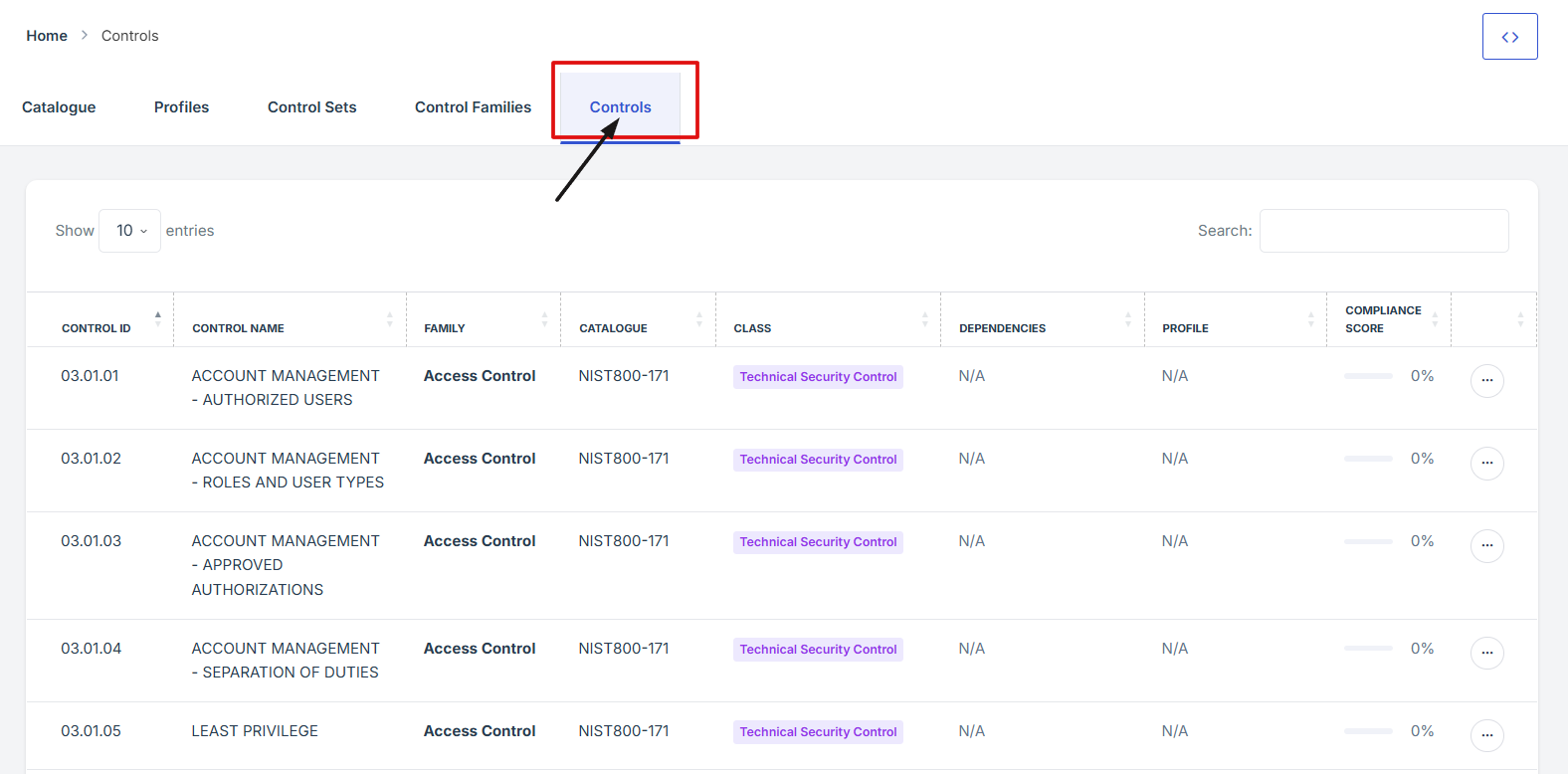Open actions menu for control 03.01.04

click(x=1486, y=653)
